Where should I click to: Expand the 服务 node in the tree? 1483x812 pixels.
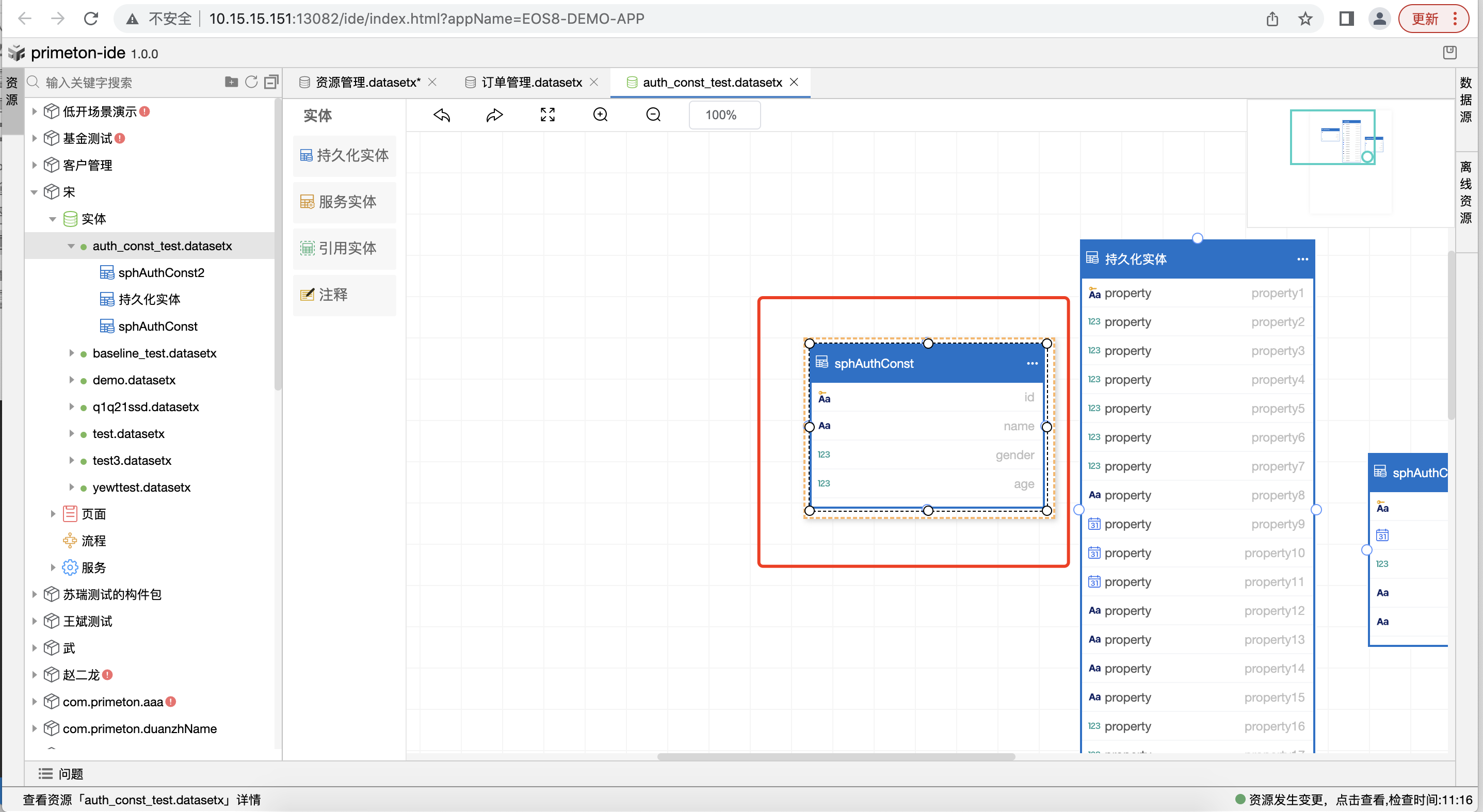[53, 567]
